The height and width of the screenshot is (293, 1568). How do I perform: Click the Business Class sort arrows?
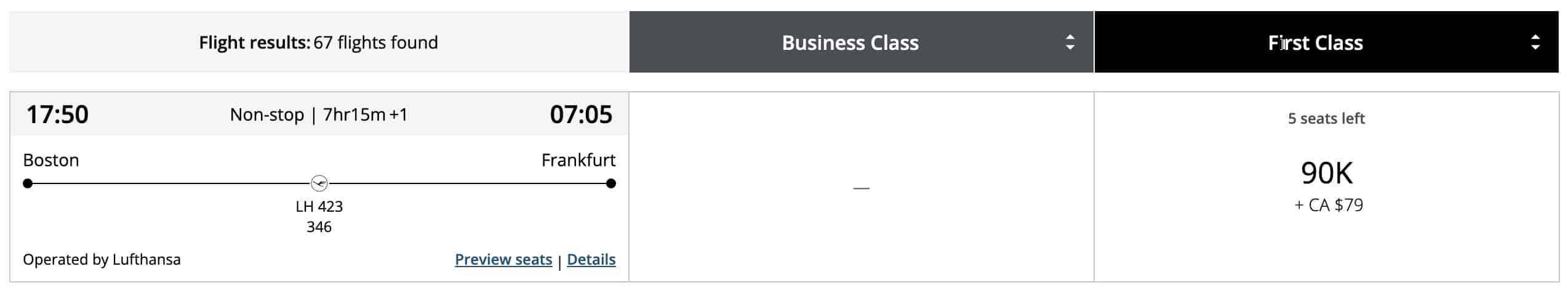click(x=1070, y=42)
